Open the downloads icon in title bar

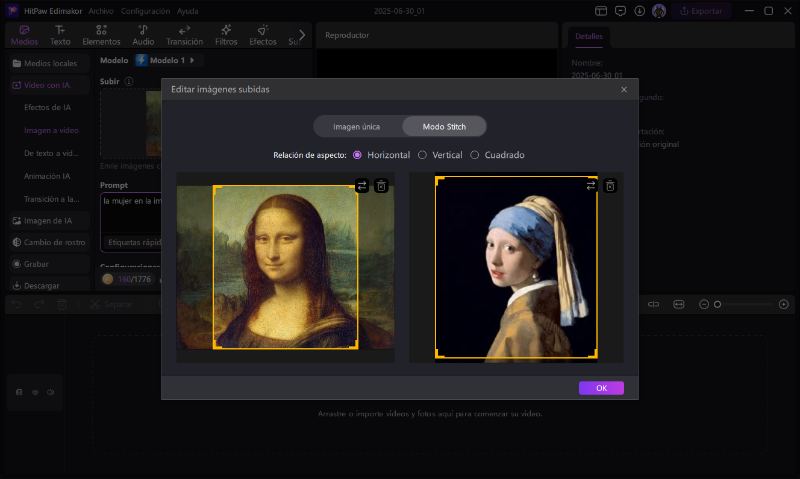click(x=639, y=11)
